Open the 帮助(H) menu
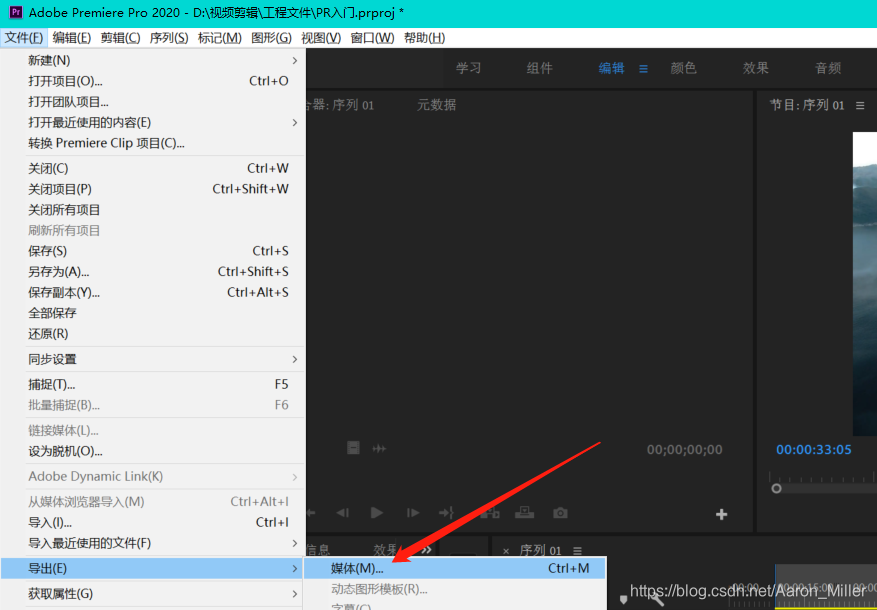The image size is (877, 610). pos(425,38)
